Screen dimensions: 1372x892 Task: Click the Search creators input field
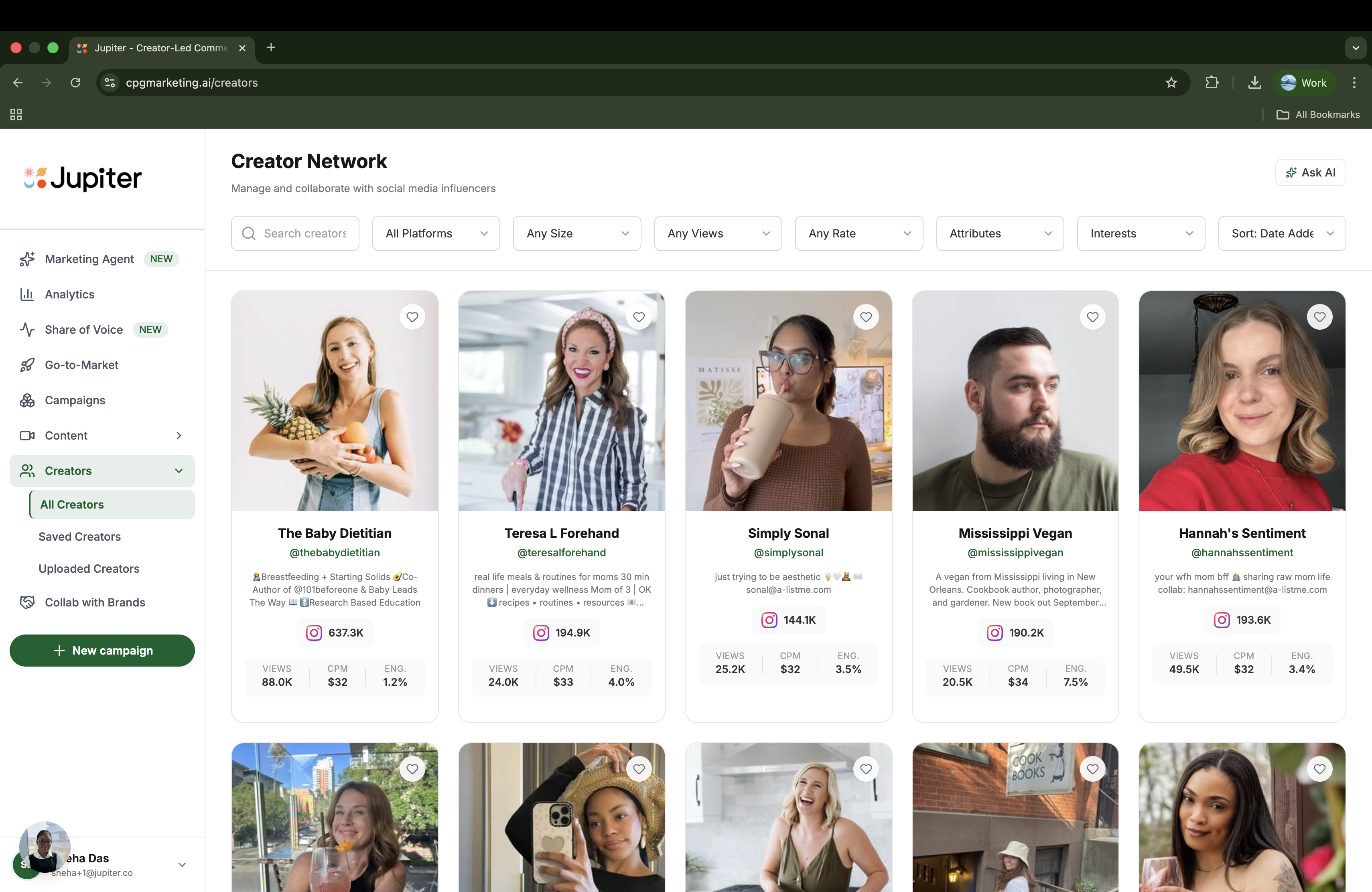pos(304,233)
